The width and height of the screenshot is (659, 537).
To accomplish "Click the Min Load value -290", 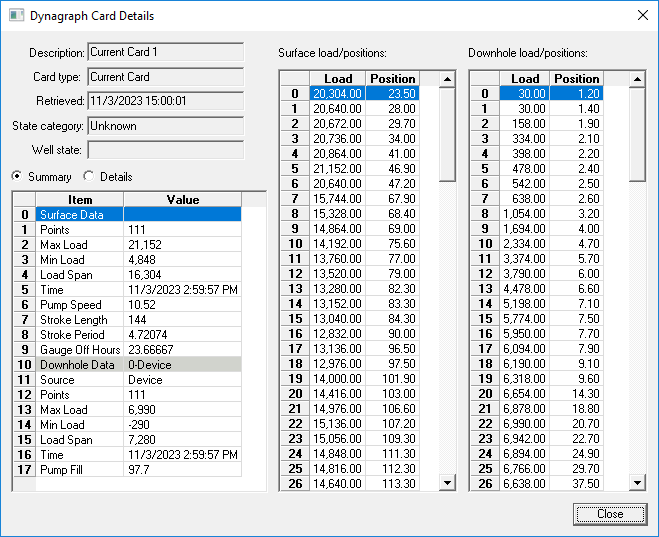I will tap(182, 425).
